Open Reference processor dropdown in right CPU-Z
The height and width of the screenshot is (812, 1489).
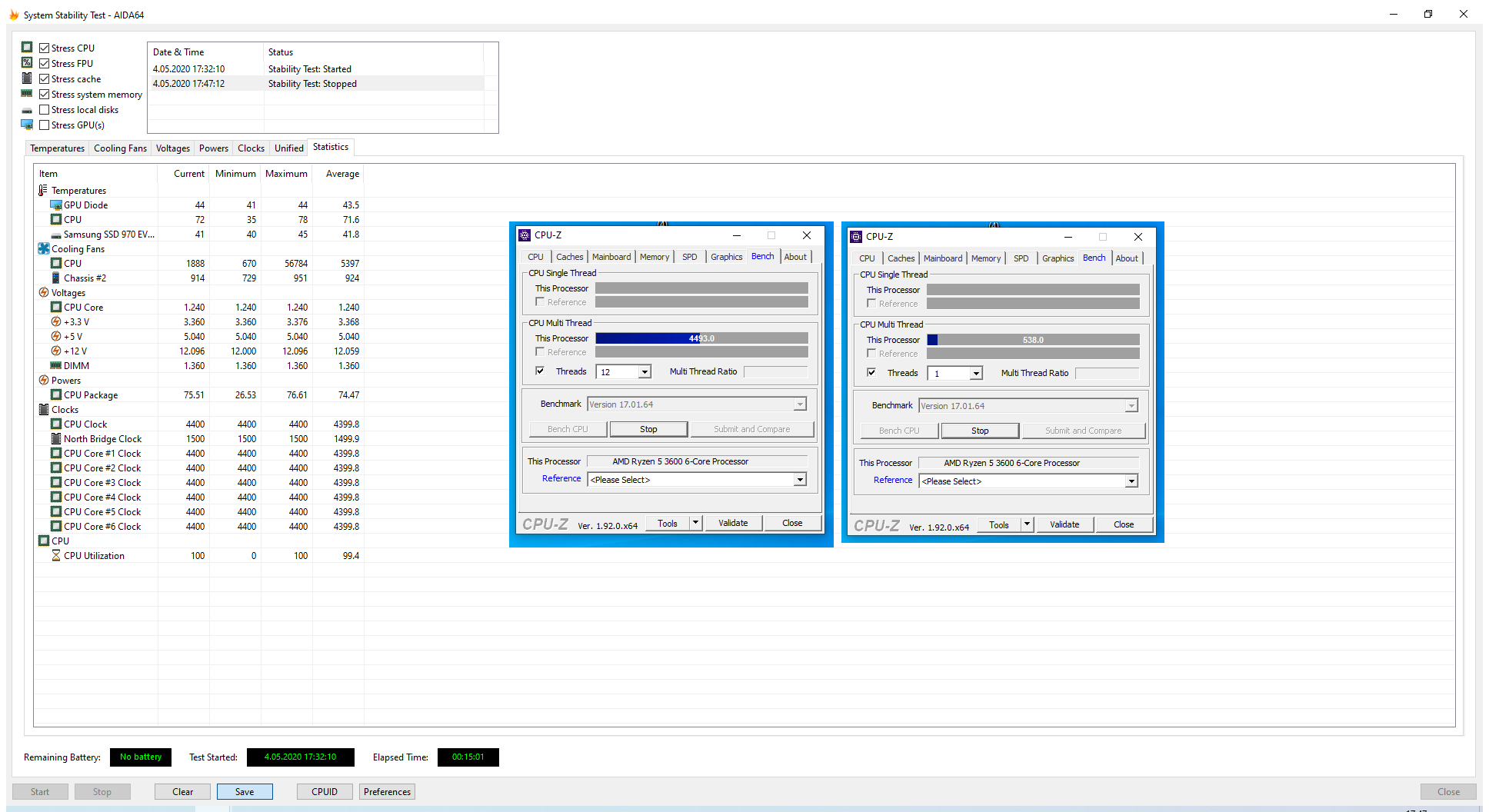tap(1131, 481)
